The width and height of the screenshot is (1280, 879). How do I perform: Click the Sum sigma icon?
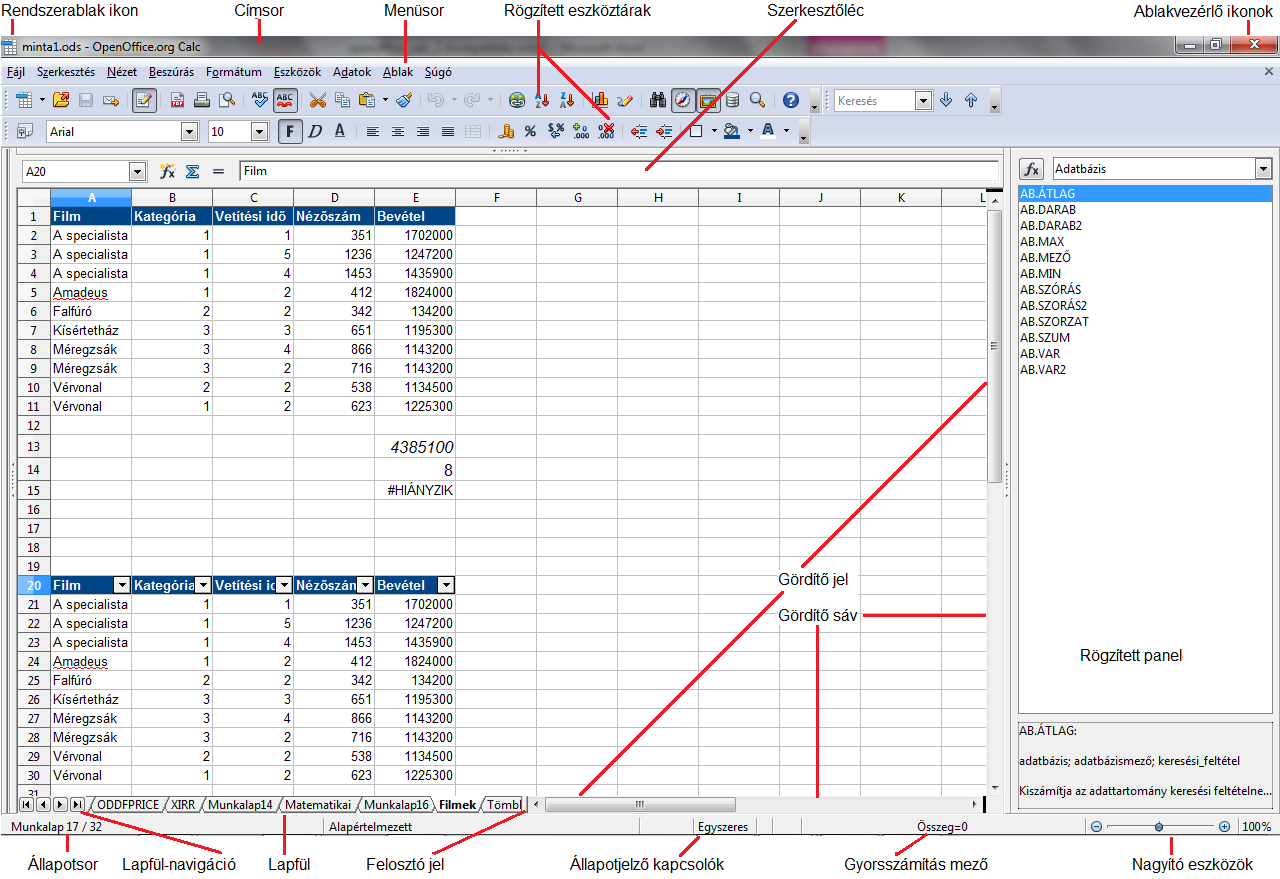tap(193, 171)
